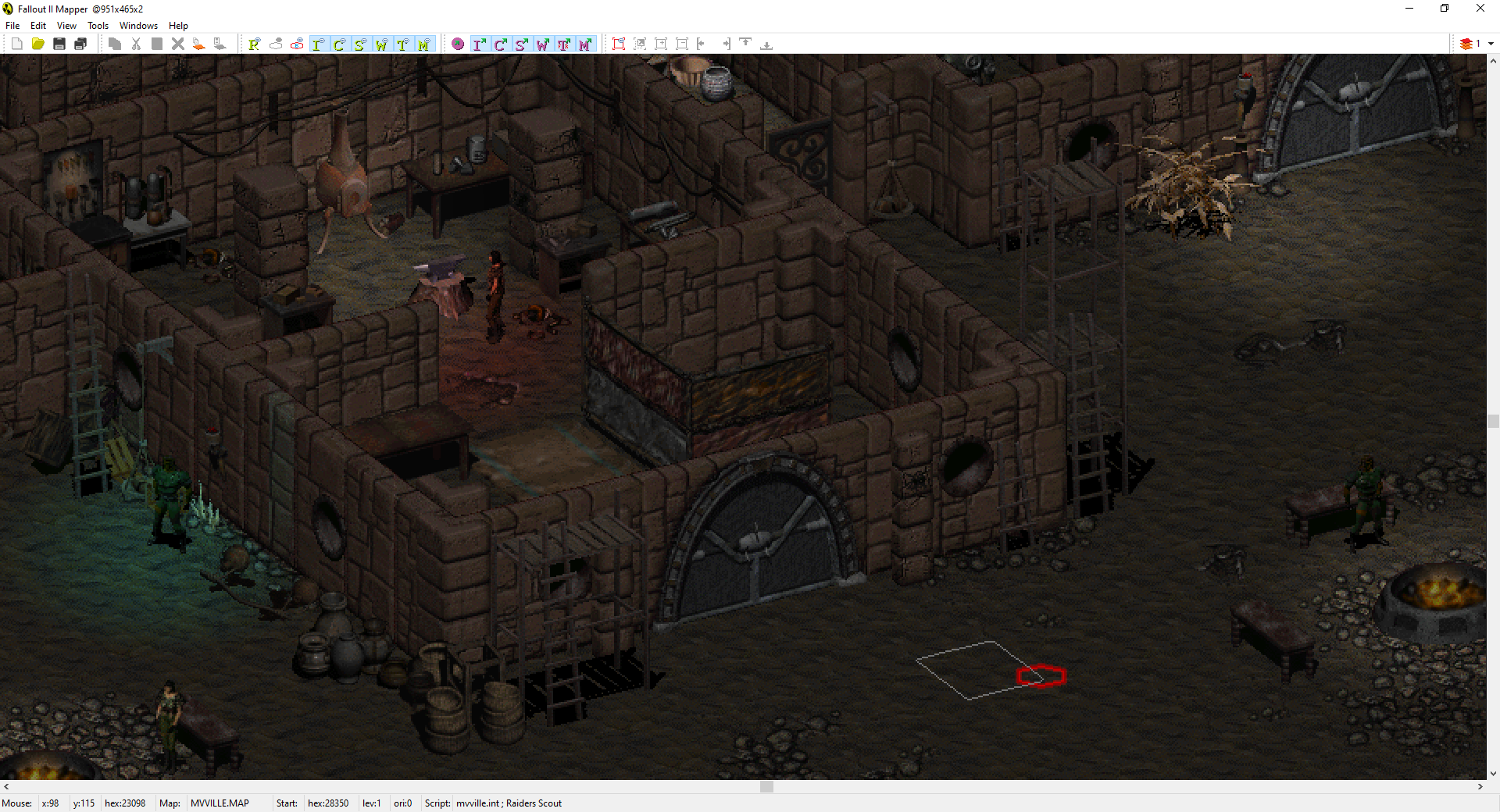Toggle the green I items visibility button
1500x812 pixels.
318,45
